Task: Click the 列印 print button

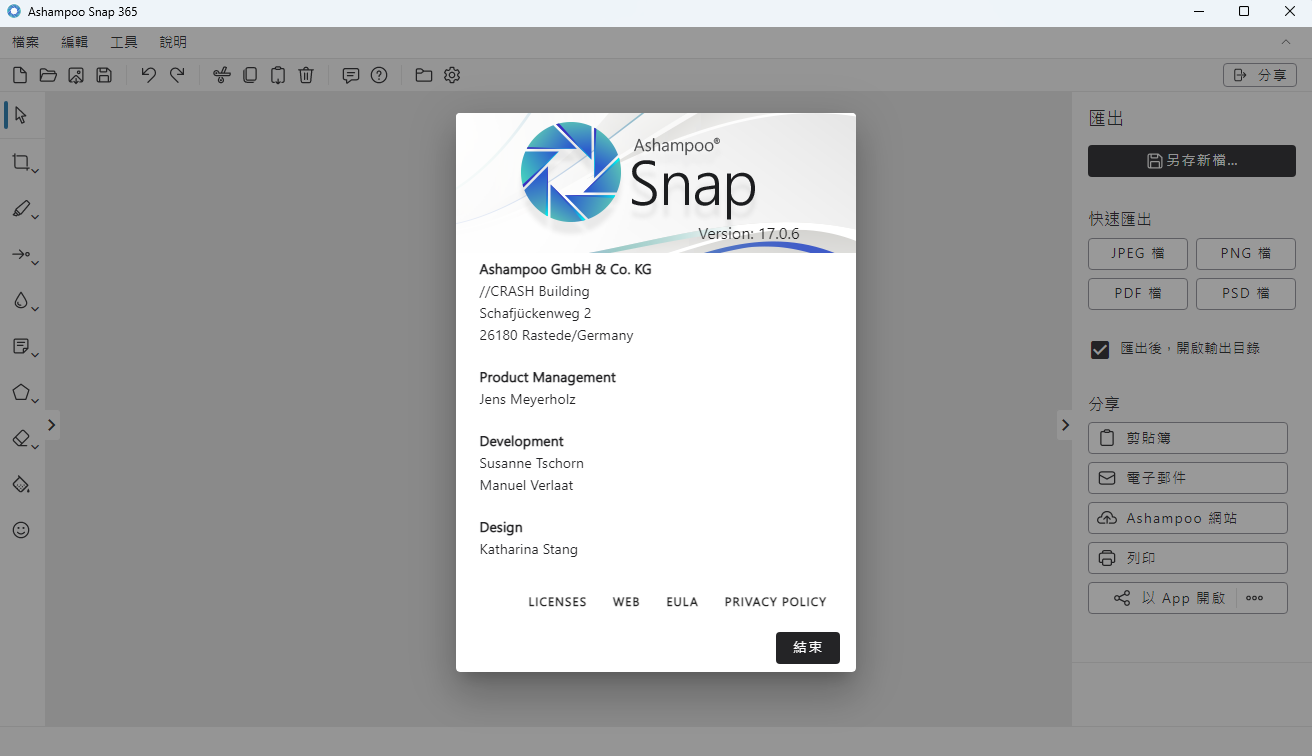Action: click(1188, 558)
